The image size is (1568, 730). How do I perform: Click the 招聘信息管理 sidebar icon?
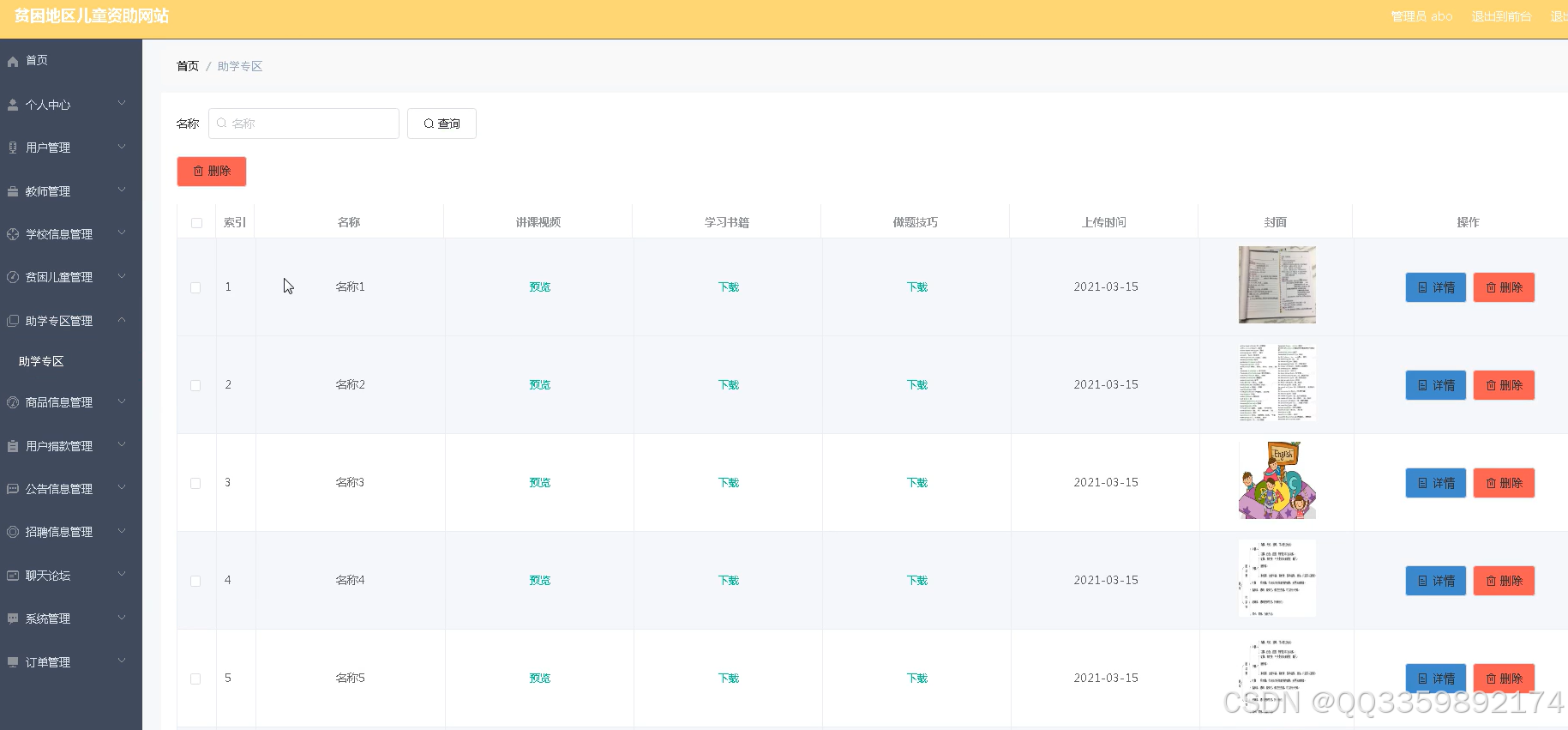[x=13, y=532]
